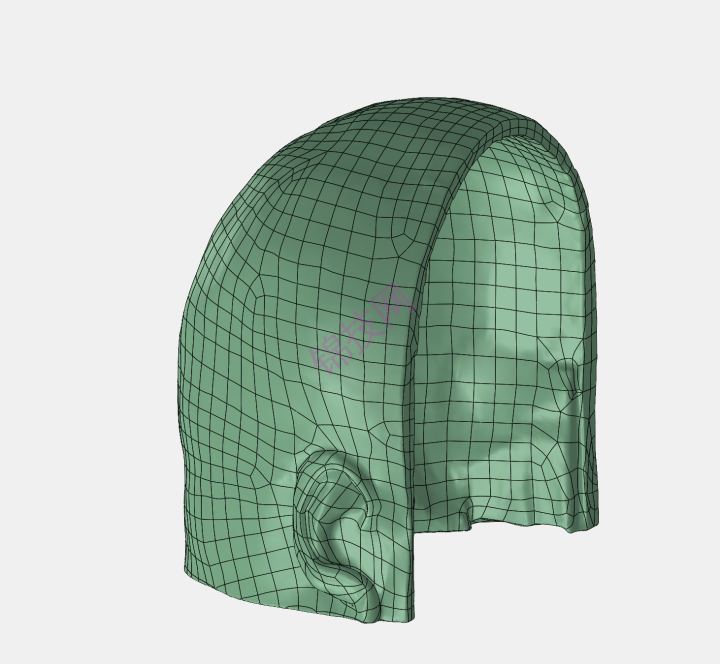Screen dimensions: 720x664
Task: Click the bottom tip of the front cut edge
Action: 410,610
